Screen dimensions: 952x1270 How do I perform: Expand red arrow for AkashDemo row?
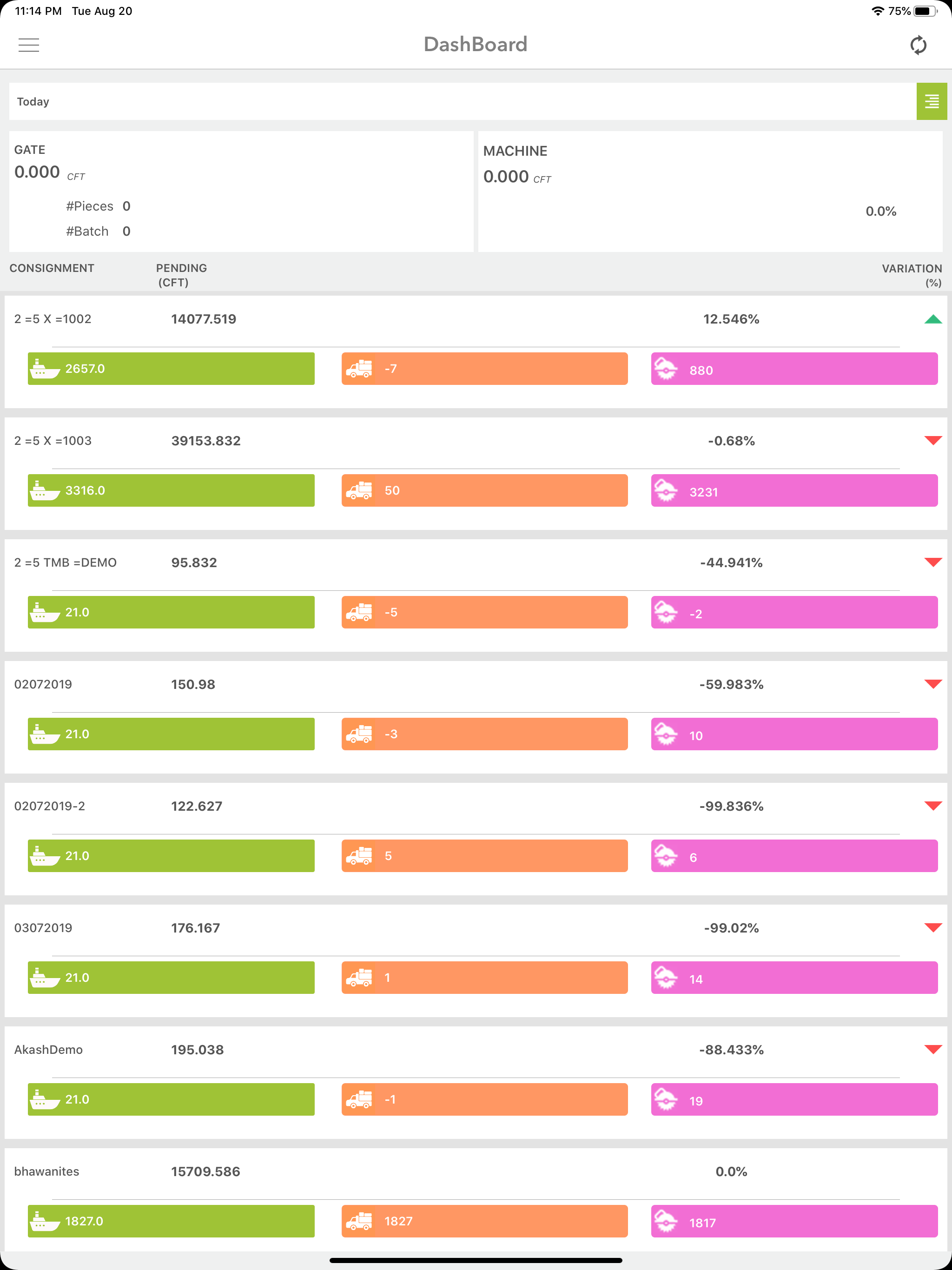click(933, 1050)
